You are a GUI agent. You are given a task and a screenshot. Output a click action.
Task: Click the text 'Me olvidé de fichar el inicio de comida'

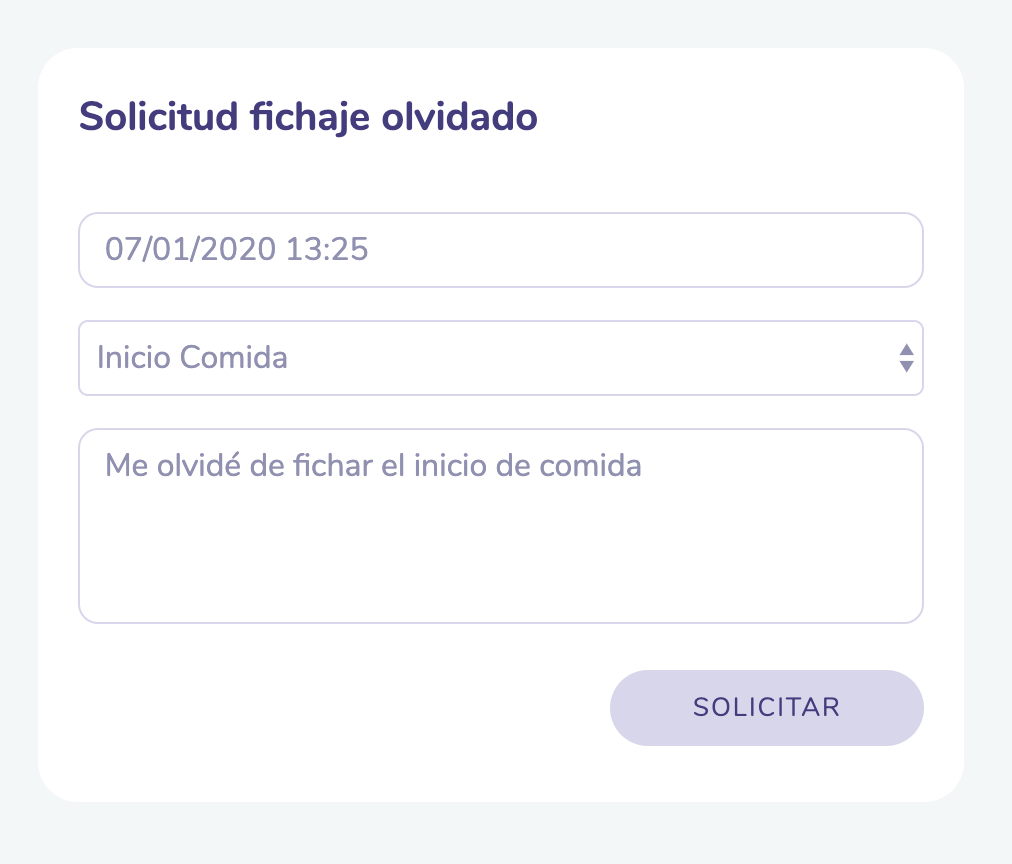372,466
